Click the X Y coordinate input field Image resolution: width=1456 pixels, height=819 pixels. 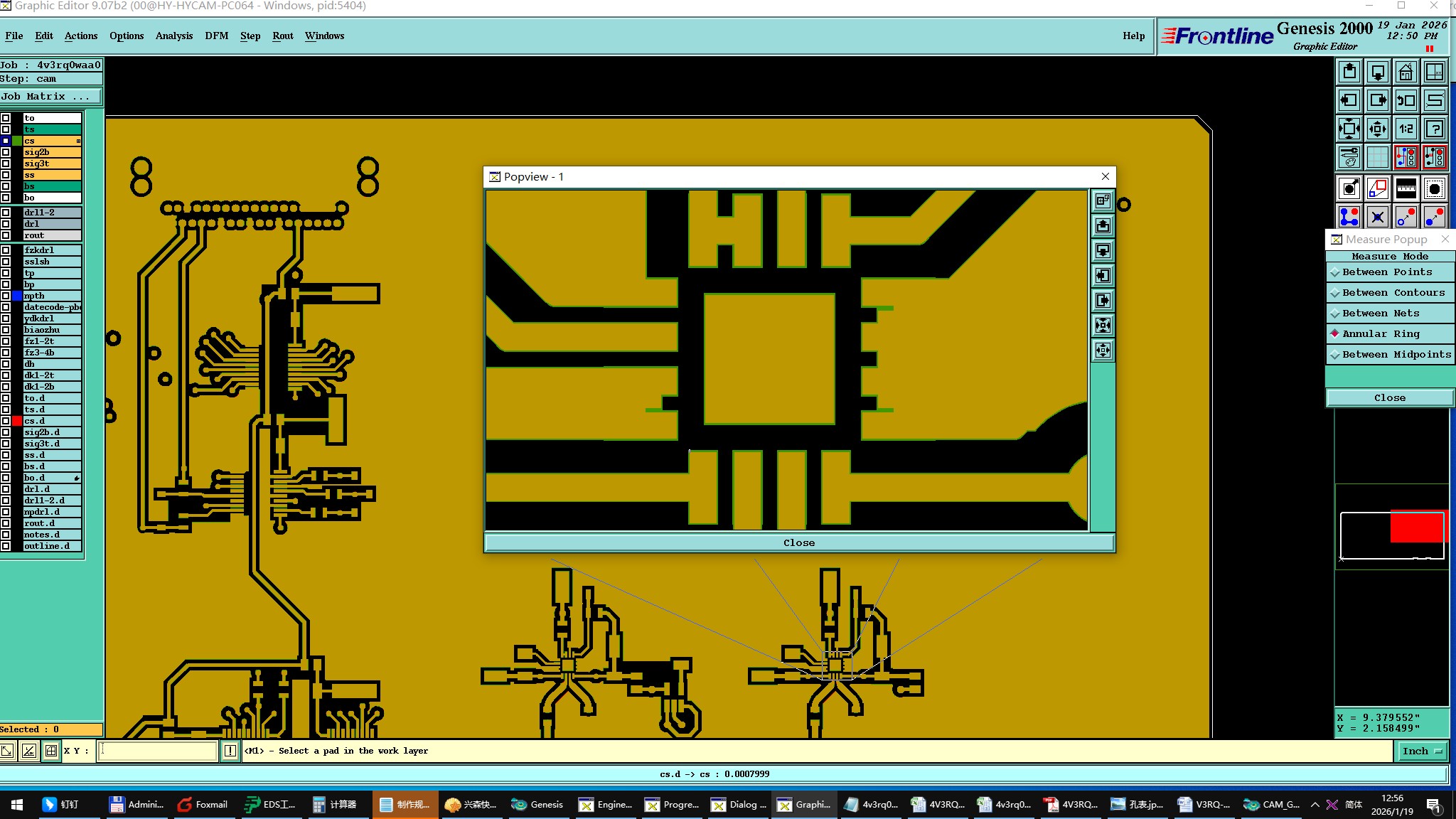click(x=157, y=751)
